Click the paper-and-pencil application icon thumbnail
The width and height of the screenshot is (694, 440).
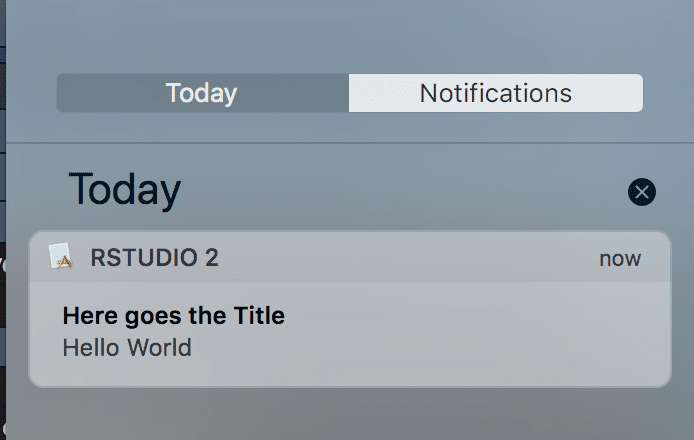[x=61, y=256]
